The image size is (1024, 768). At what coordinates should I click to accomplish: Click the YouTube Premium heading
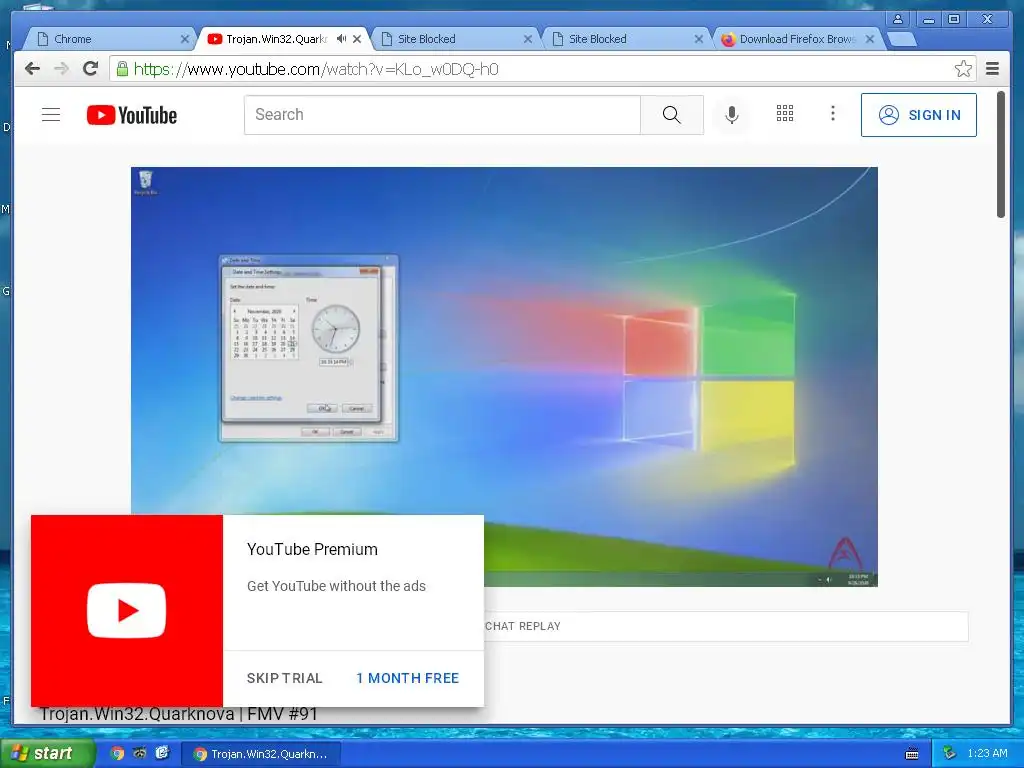pyautogui.click(x=312, y=549)
